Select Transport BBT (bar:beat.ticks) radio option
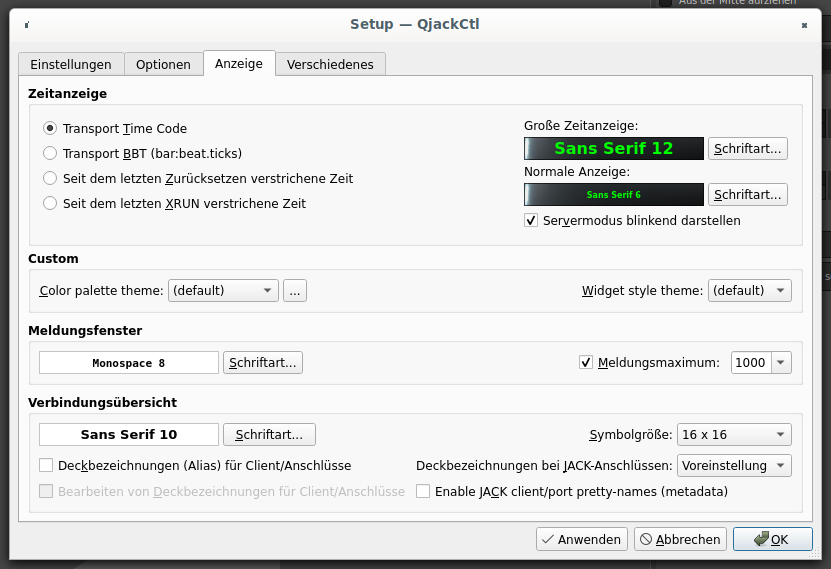Viewport: 831px width, 569px height. tap(50, 154)
